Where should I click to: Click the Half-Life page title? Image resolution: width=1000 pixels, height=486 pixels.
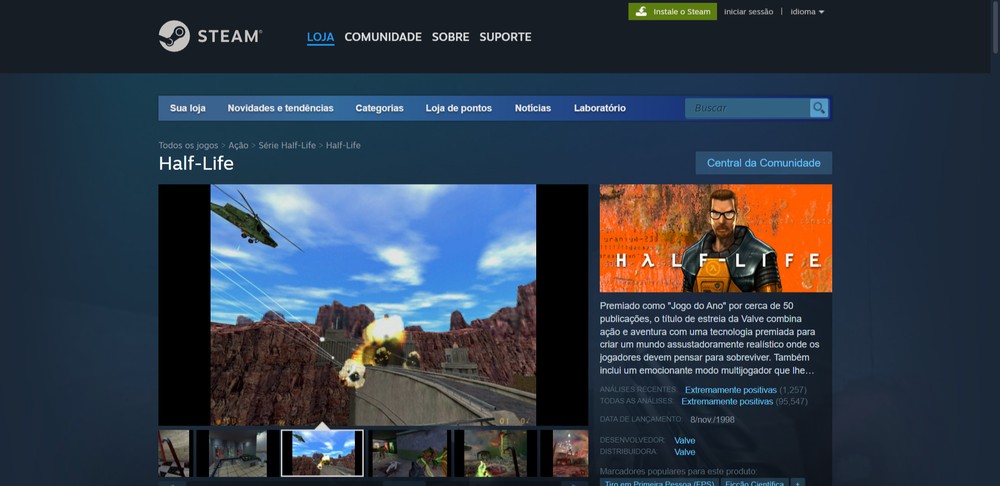(x=196, y=163)
